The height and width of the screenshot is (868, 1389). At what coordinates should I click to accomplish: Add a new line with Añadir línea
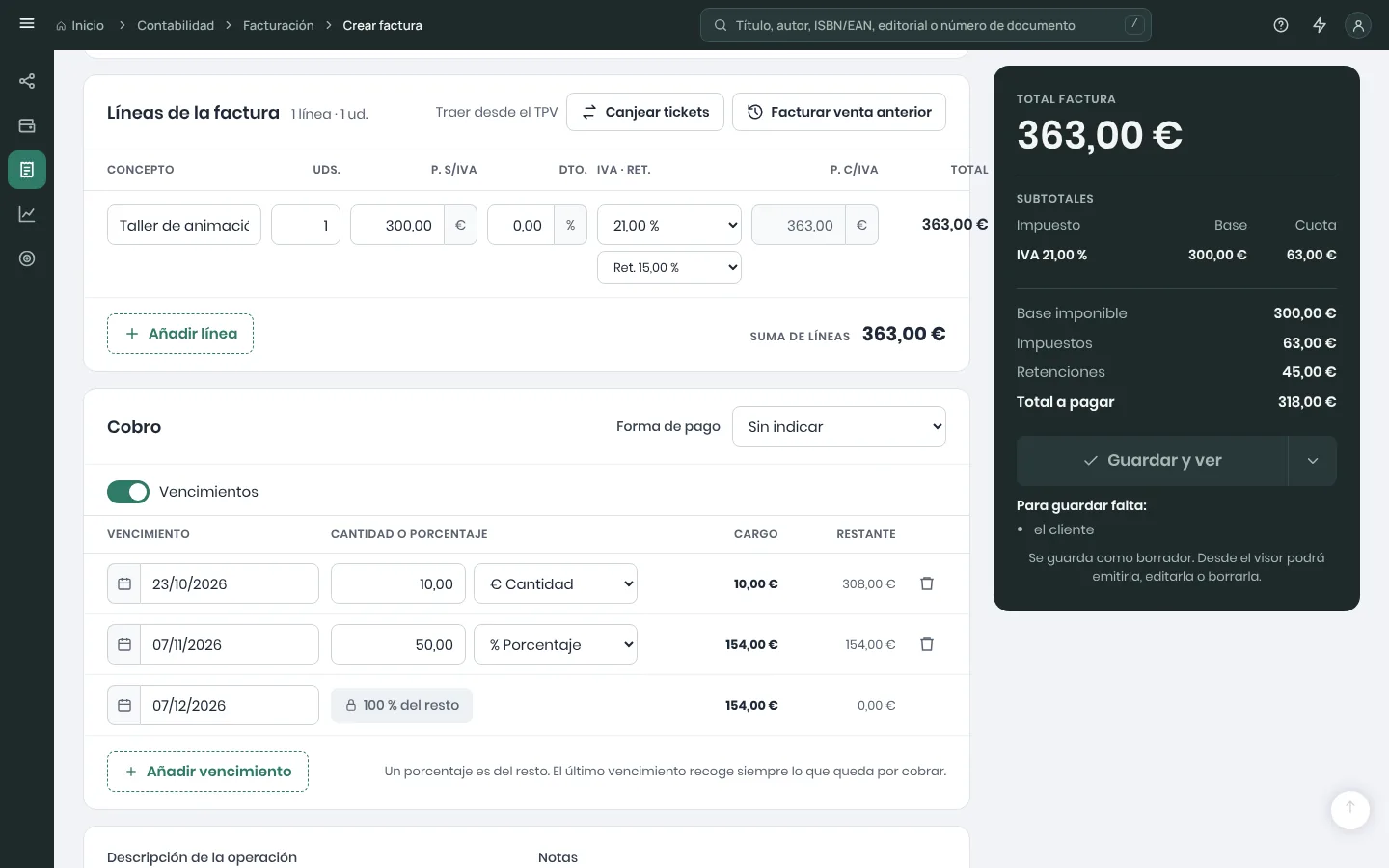180,334
